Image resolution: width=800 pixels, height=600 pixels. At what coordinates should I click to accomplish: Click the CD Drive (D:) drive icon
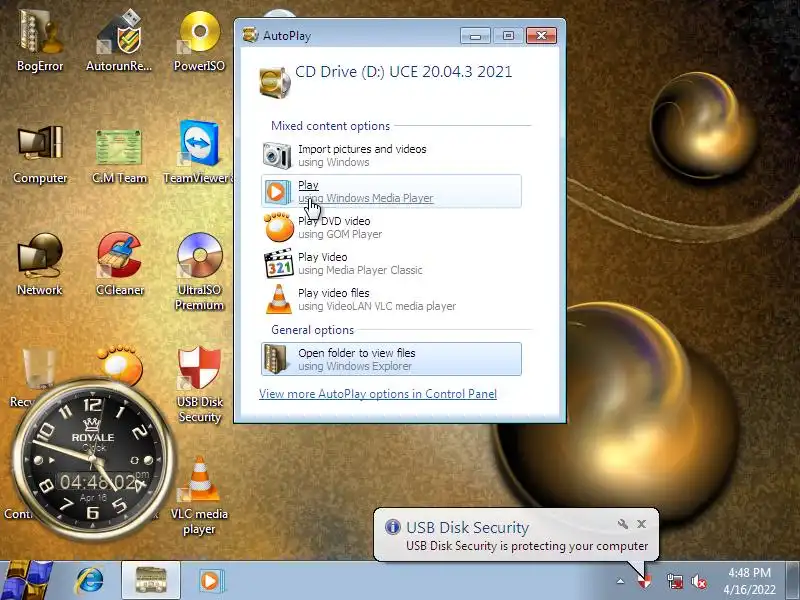(274, 82)
